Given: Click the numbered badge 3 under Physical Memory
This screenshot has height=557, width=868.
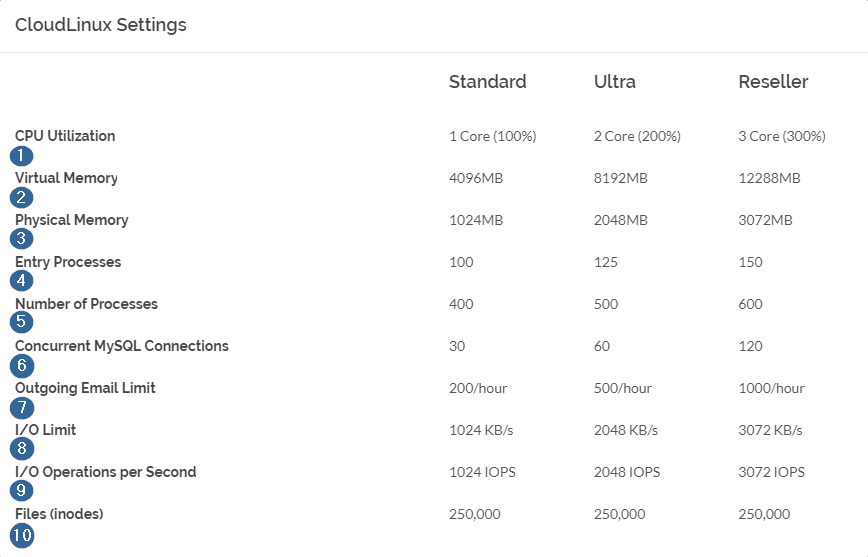Looking at the screenshot, I should [x=22, y=239].
